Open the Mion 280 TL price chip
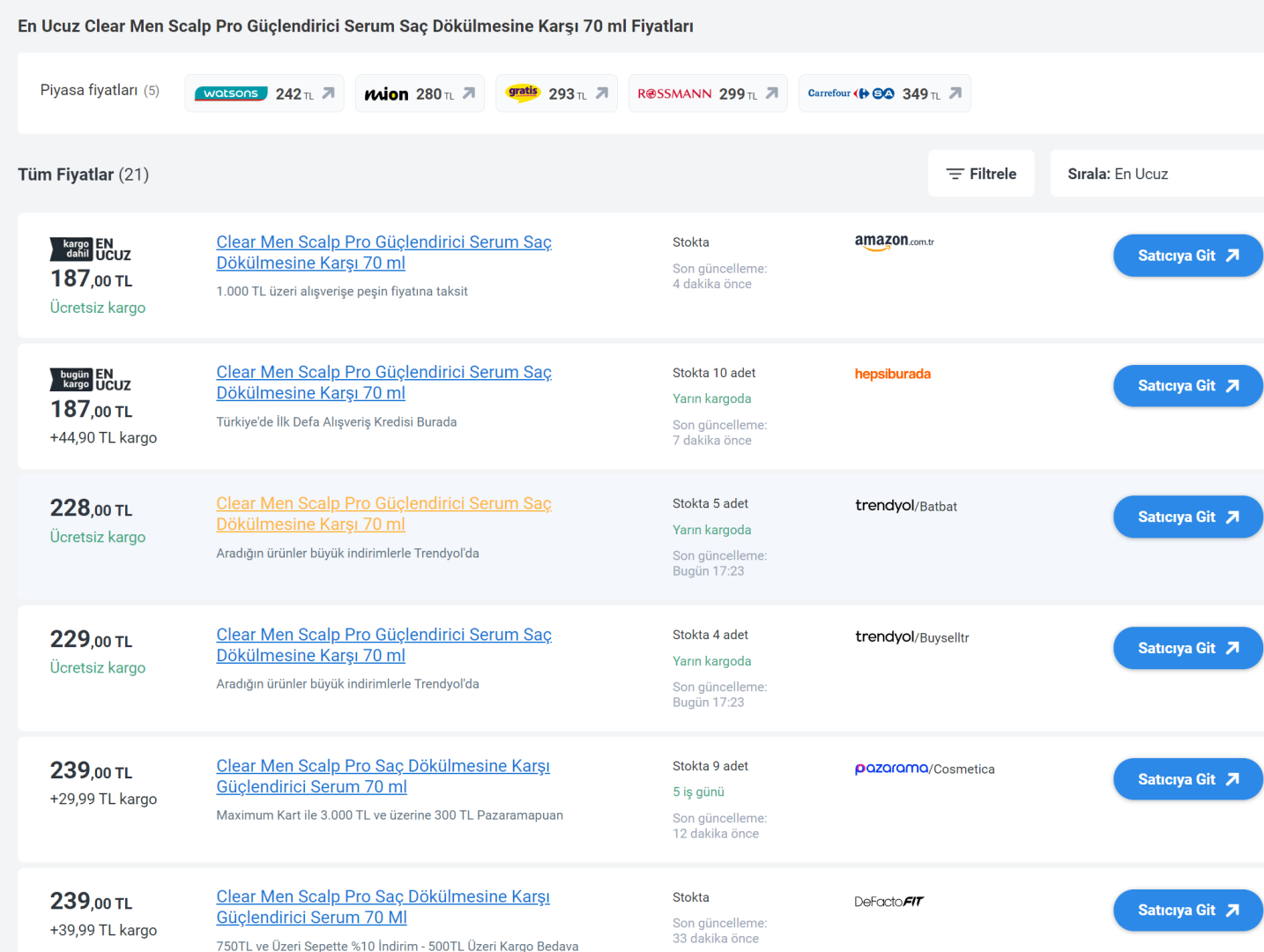The image size is (1264, 952). (420, 93)
